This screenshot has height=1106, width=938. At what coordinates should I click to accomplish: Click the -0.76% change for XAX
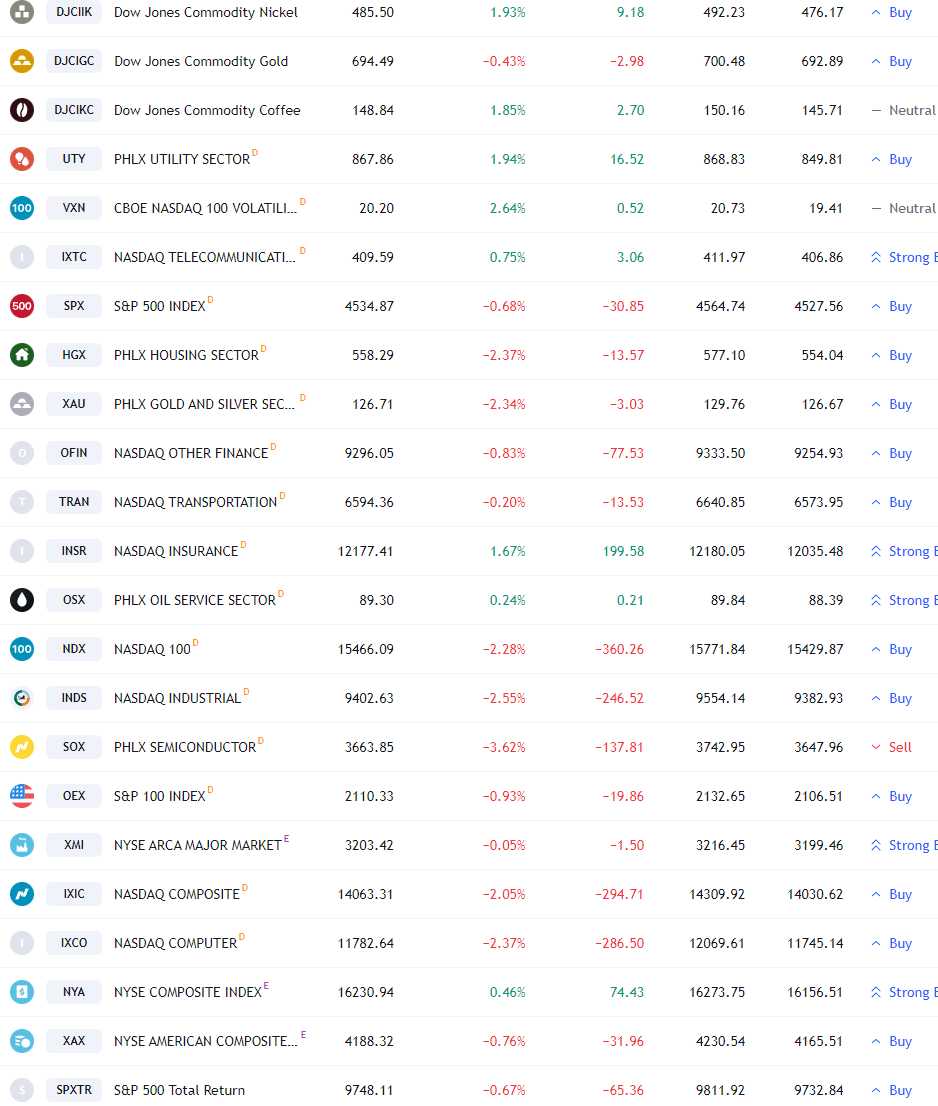tap(504, 1041)
